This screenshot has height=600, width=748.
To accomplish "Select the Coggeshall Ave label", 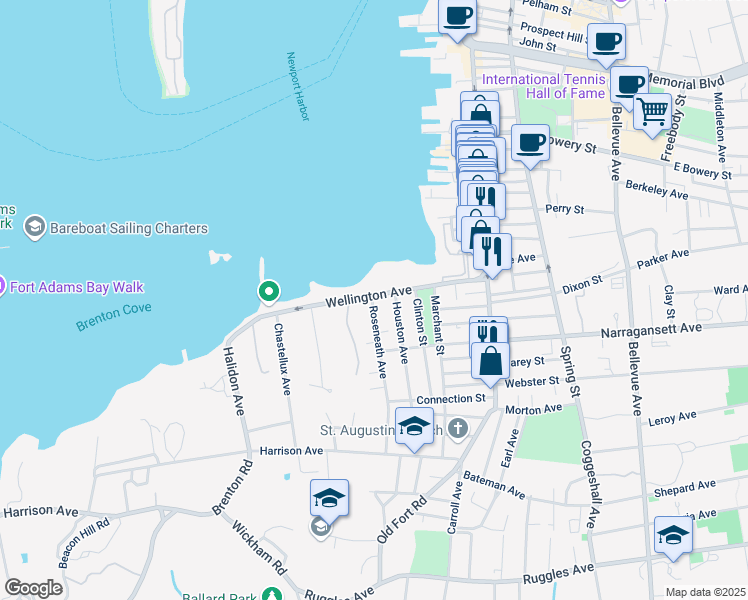I will [x=589, y=484].
